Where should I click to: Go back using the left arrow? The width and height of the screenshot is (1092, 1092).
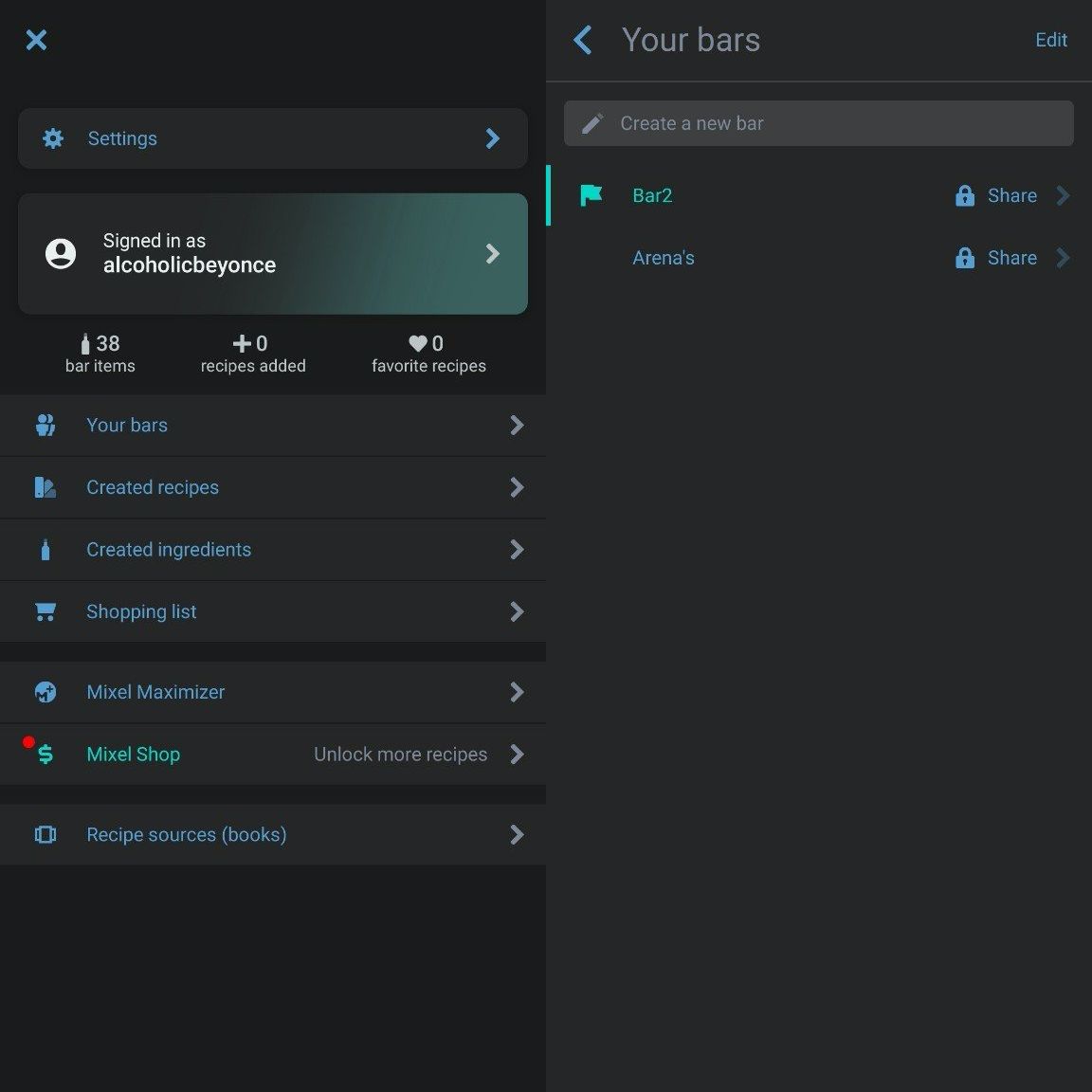click(583, 40)
